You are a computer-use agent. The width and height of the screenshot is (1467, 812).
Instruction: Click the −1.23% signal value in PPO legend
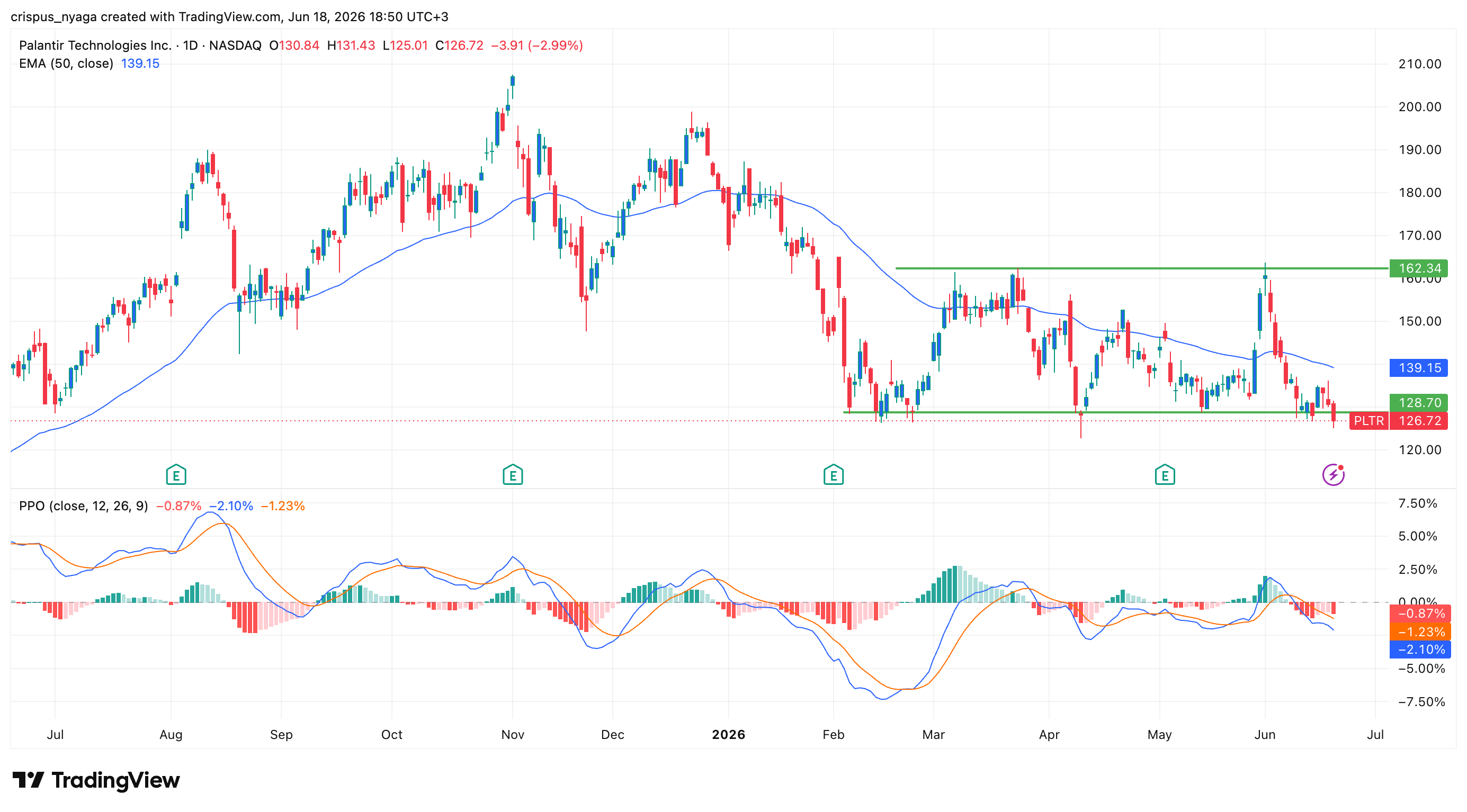[283, 506]
